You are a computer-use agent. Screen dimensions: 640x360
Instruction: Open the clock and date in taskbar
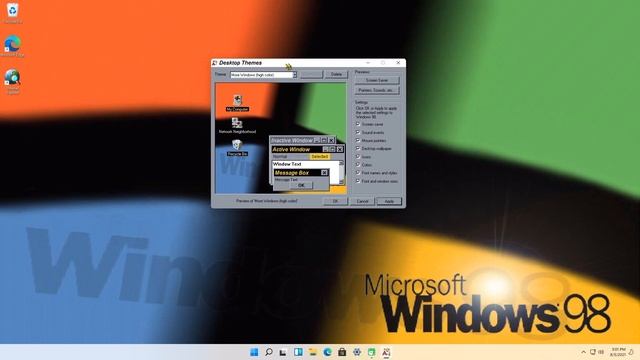(x=618, y=352)
